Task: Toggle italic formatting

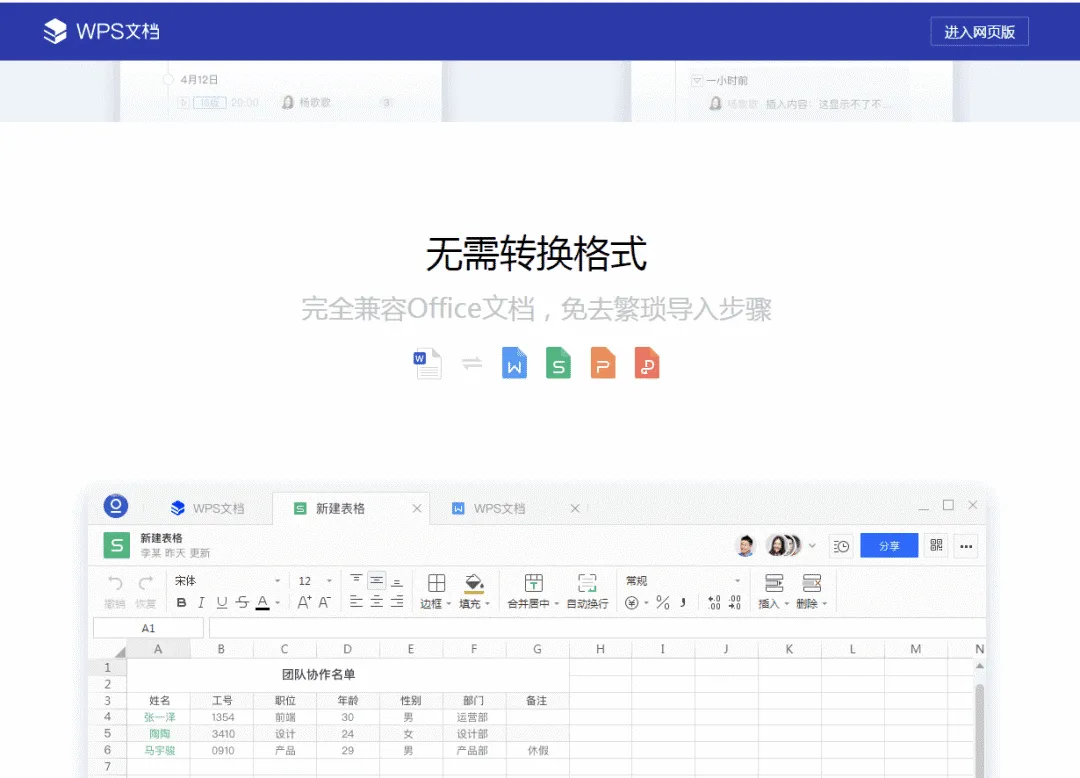Action: [201, 602]
